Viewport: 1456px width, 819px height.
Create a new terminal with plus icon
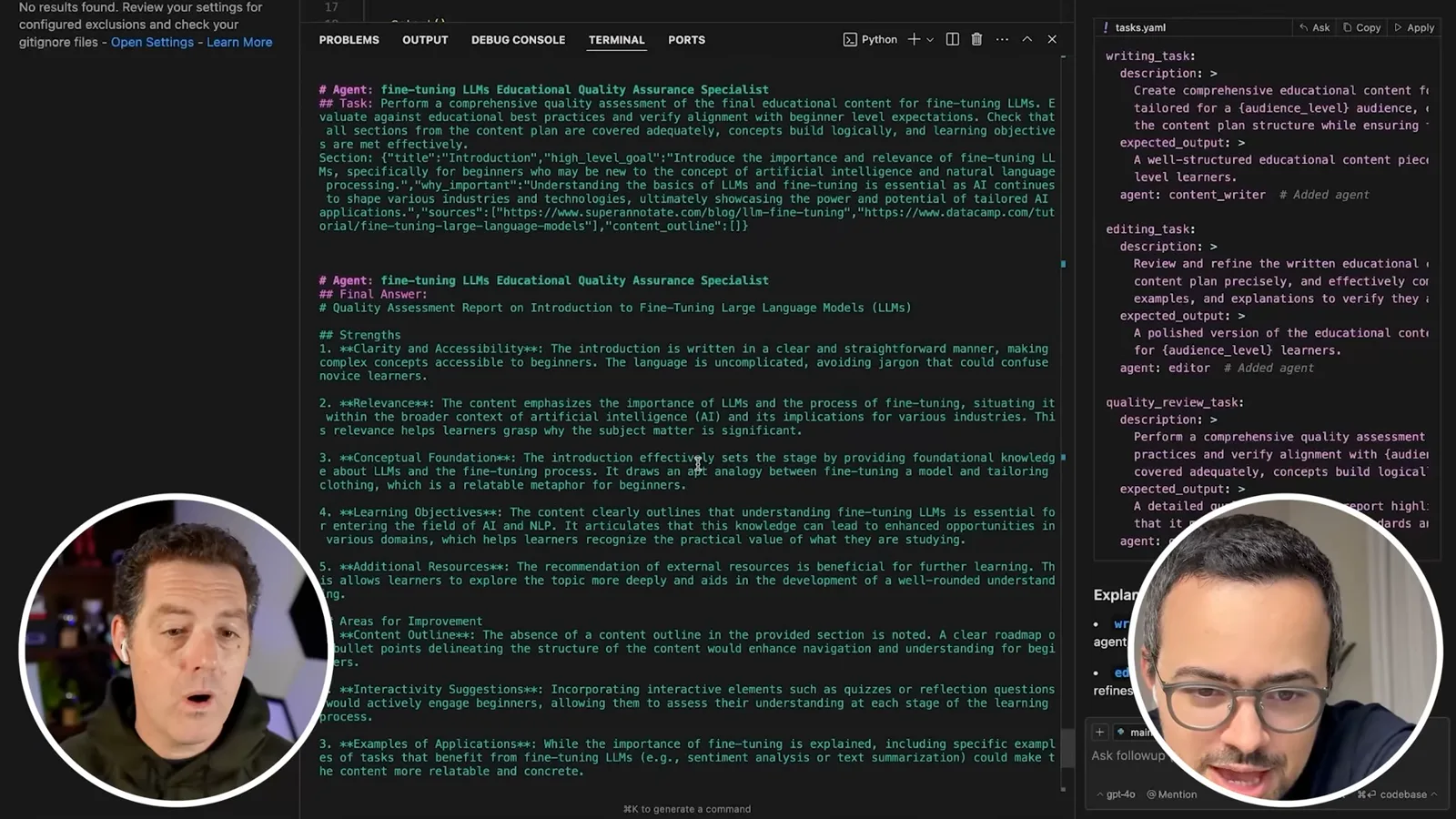(x=914, y=39)
